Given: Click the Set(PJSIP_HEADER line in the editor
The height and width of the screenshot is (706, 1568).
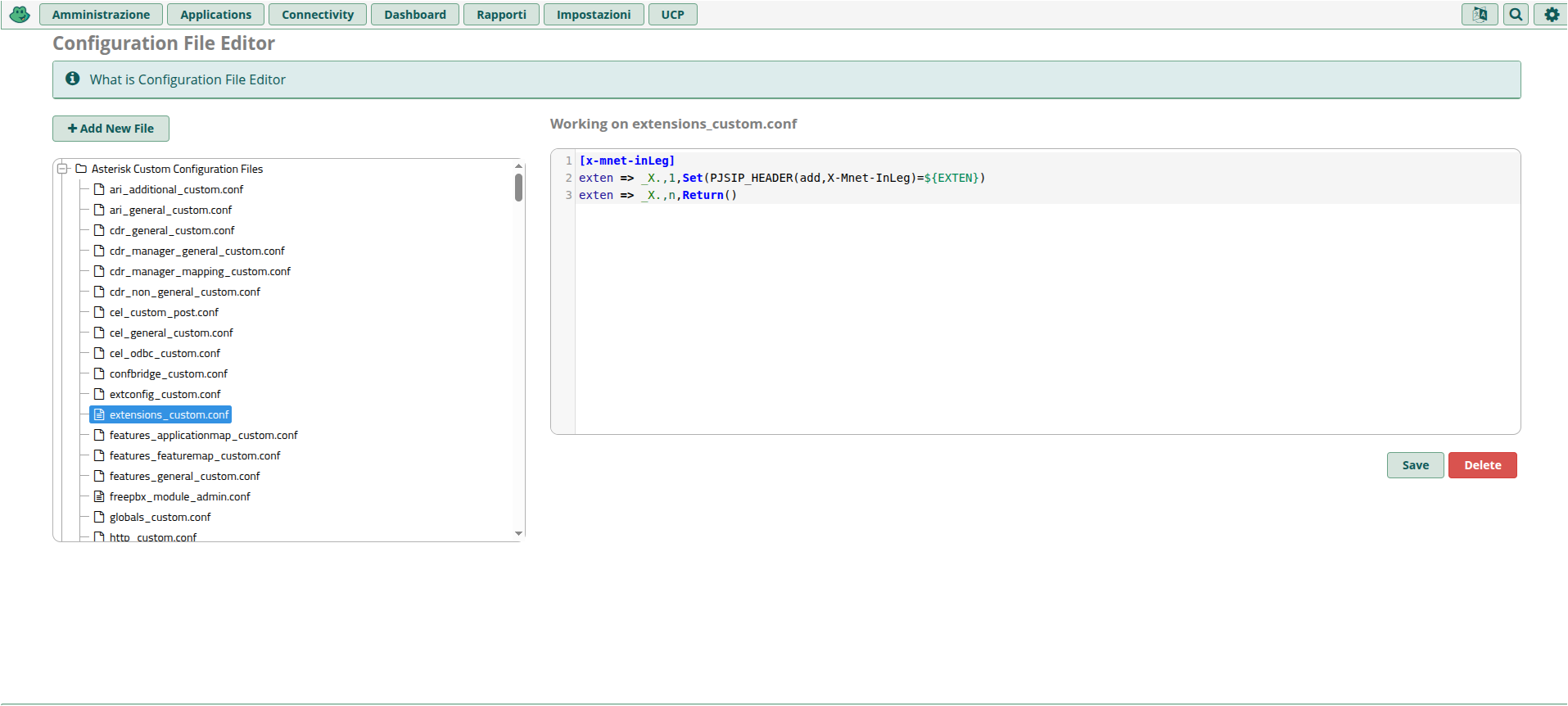Looking at the screenshot, I should pos(782,178).
